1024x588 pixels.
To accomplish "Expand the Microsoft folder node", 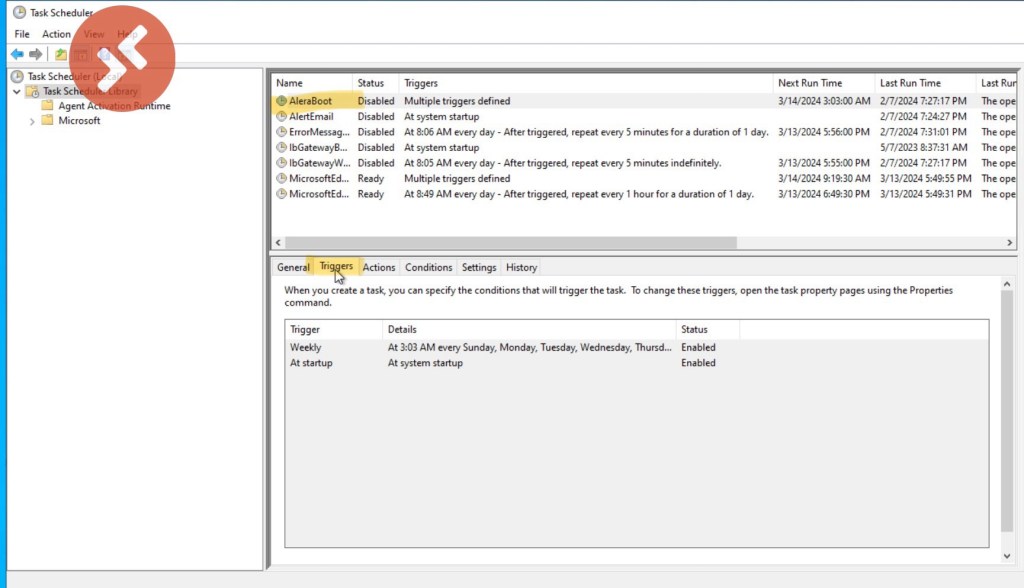I will click(32, 121).
